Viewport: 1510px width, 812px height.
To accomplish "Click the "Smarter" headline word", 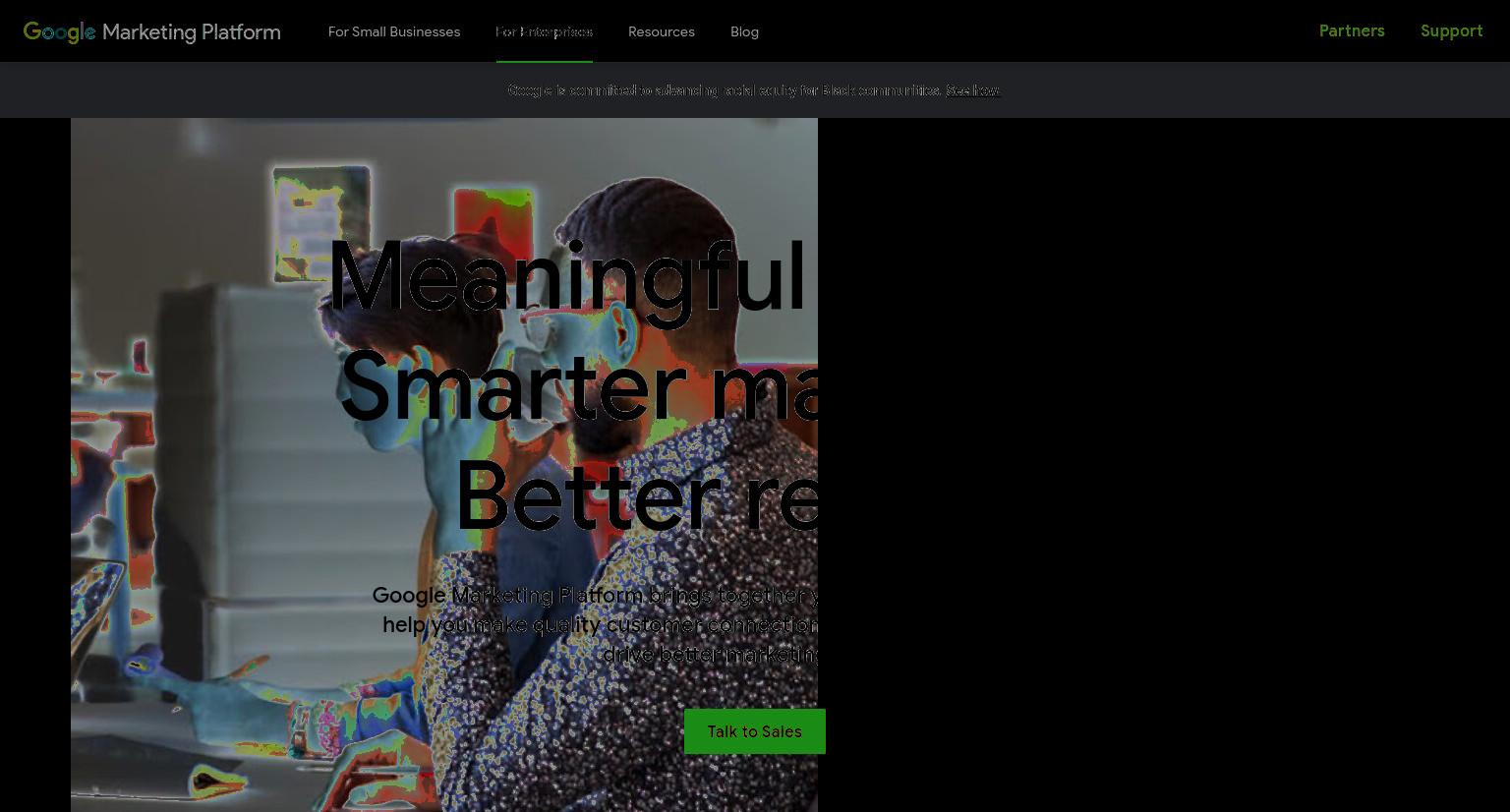I will [512, 386].
